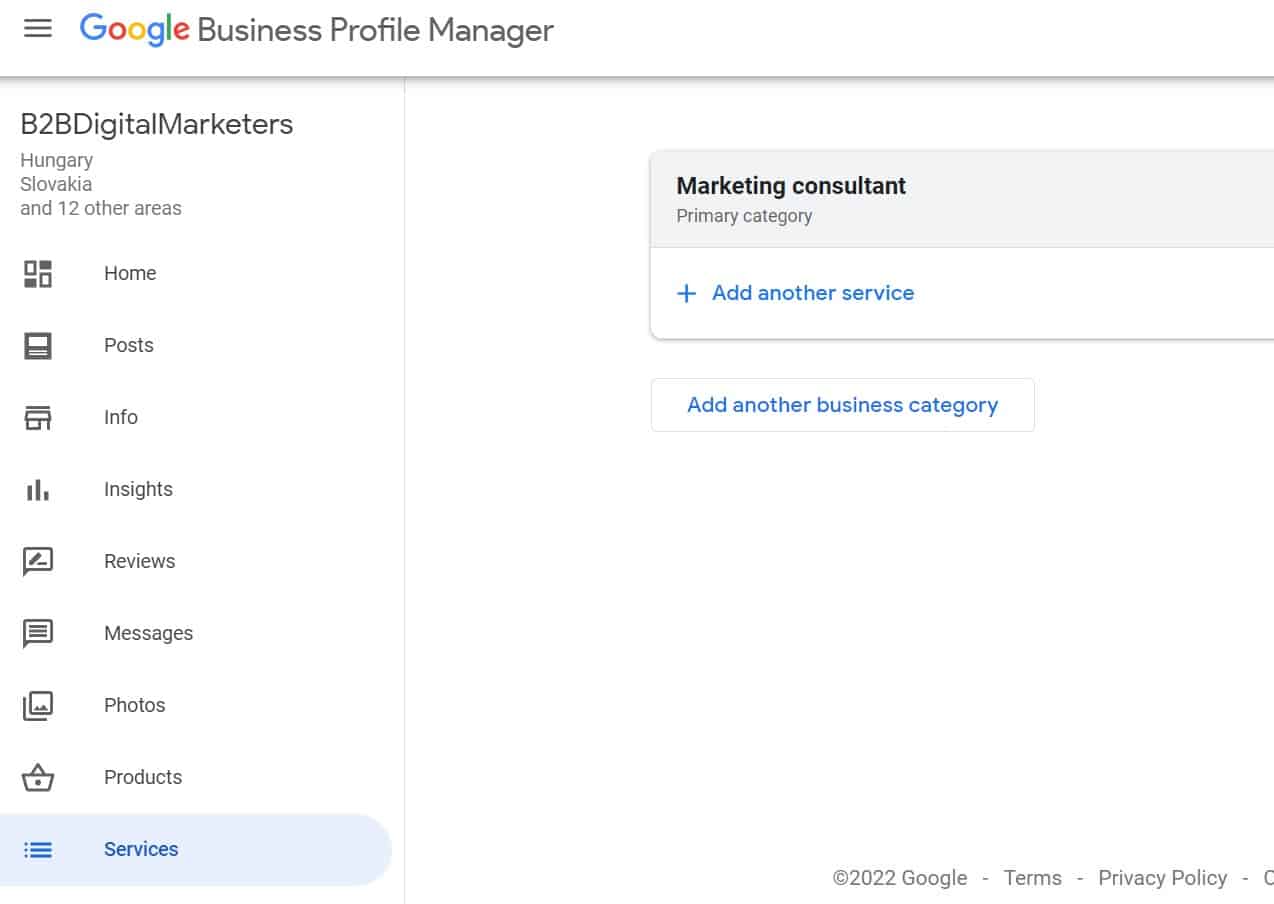
Task: Click Add another service link
Action: 813,293
